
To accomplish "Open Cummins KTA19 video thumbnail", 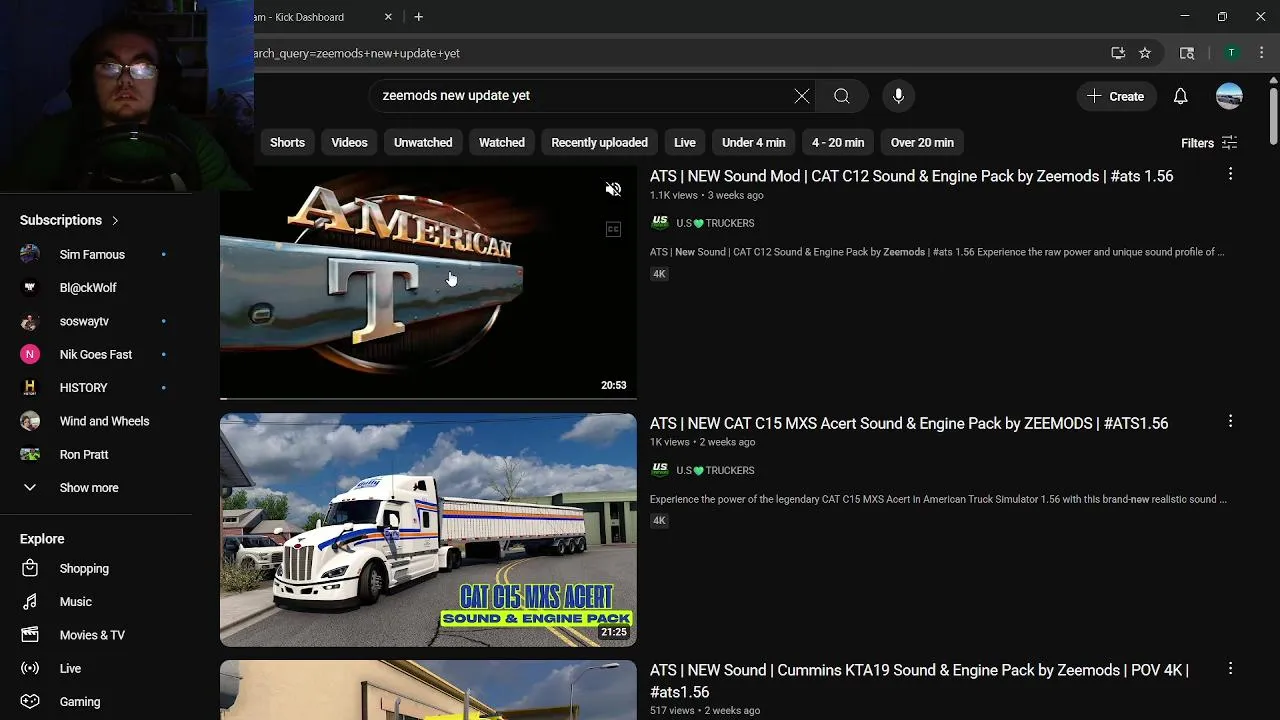I will coord(428,690).
